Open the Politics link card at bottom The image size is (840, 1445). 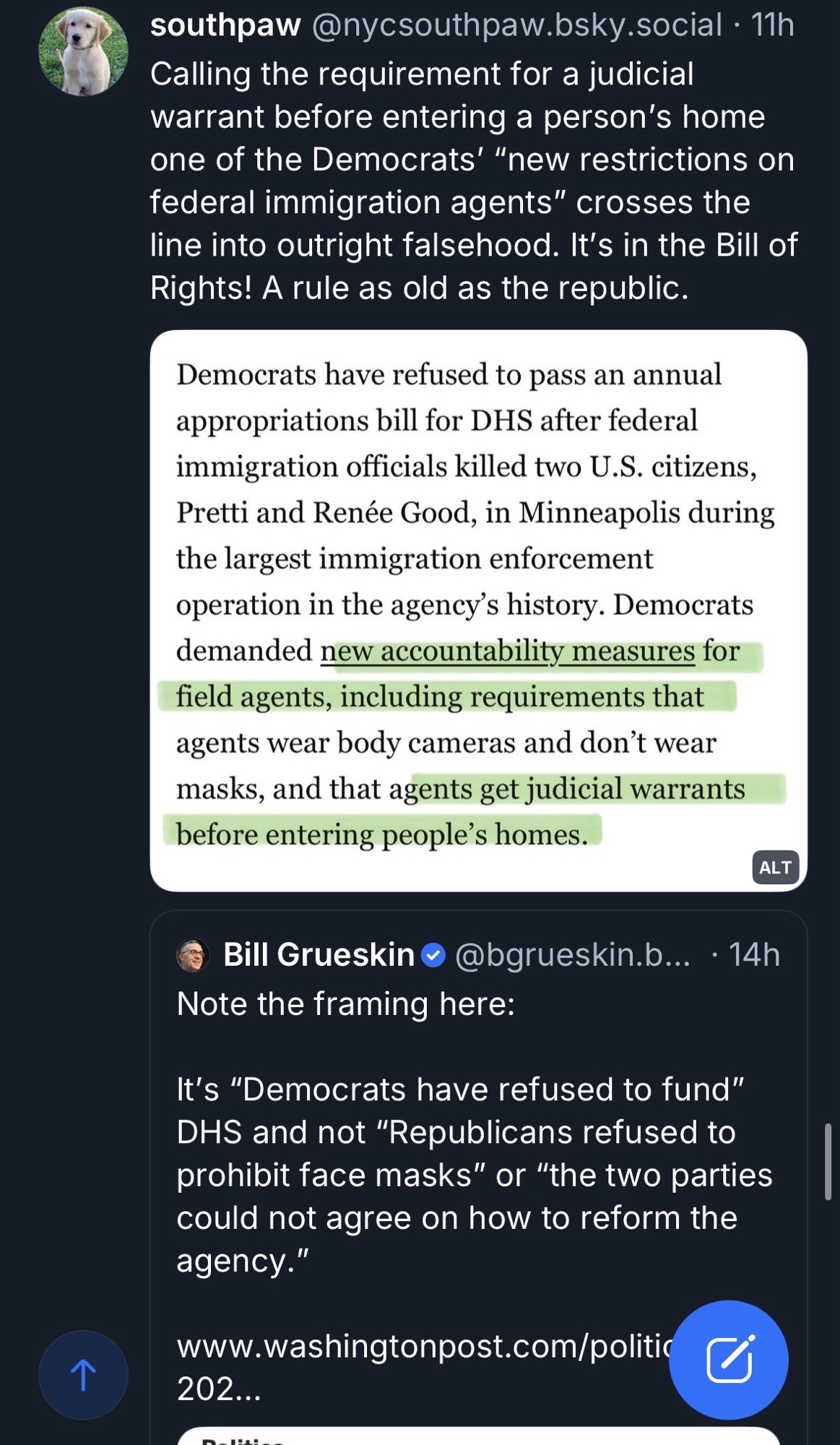point(478,1438)
